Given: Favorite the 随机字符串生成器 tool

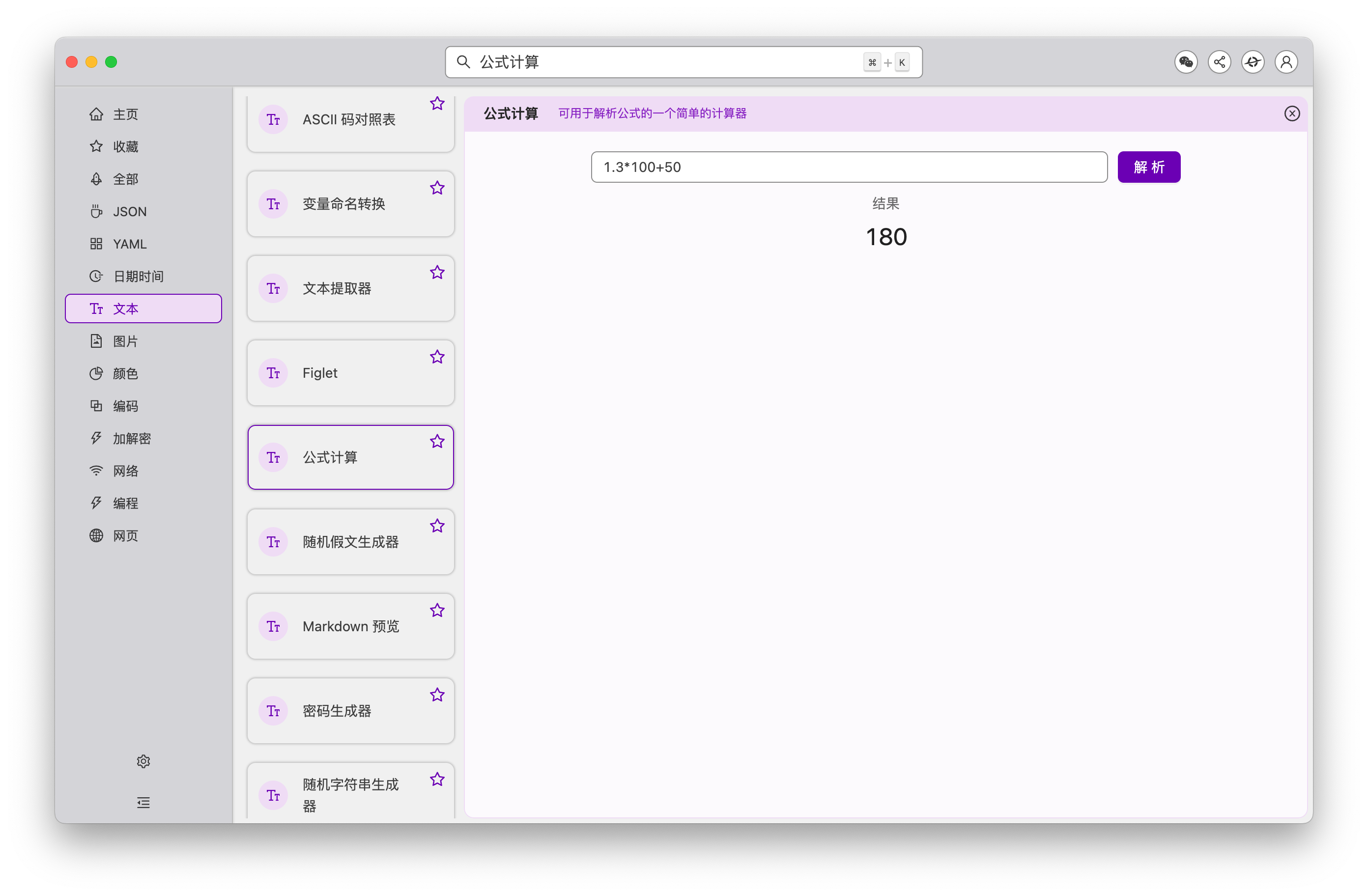Looking at the screenshot, I should (x=437, y=779).
